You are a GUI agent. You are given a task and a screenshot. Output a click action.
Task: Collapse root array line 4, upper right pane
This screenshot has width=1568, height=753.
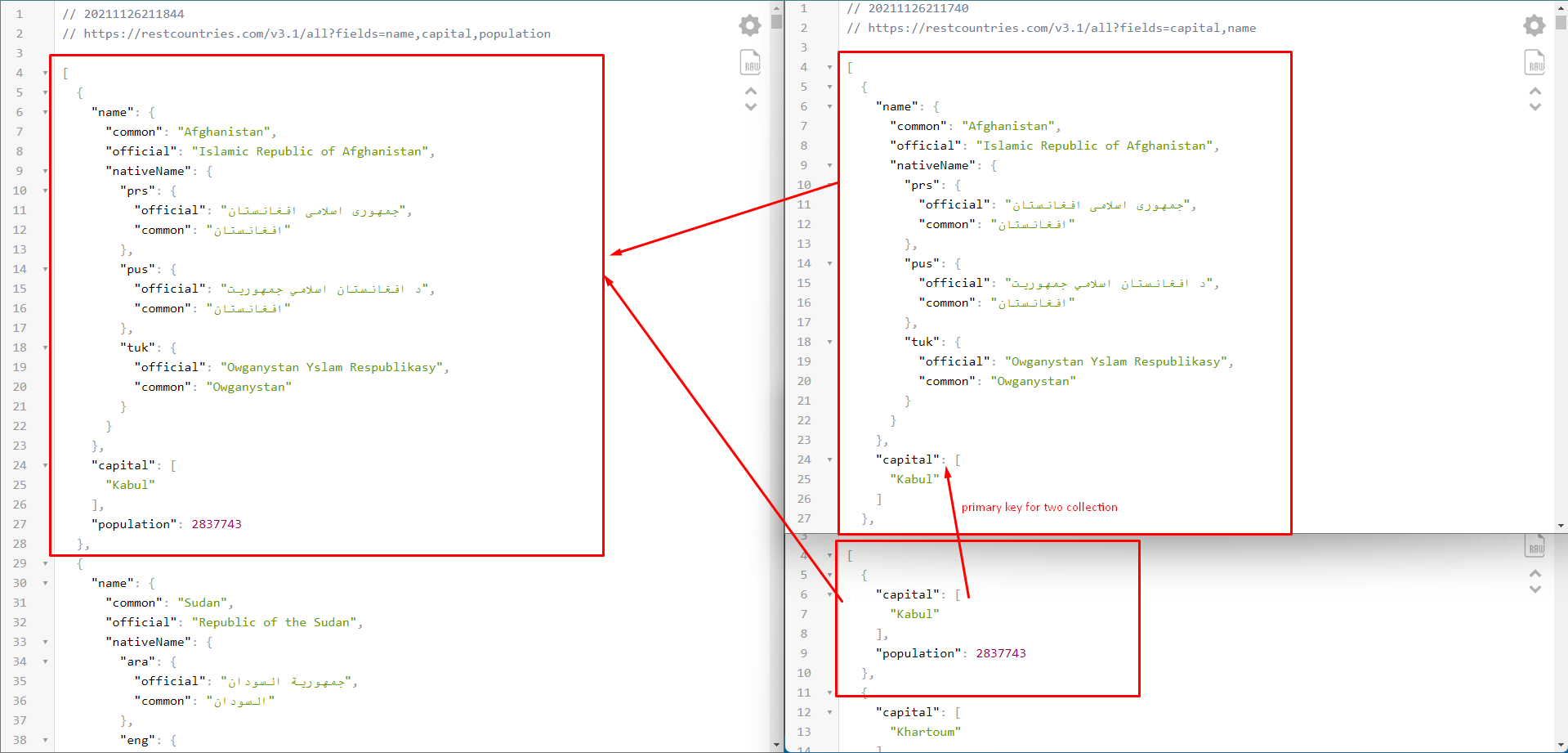point(829,67)
